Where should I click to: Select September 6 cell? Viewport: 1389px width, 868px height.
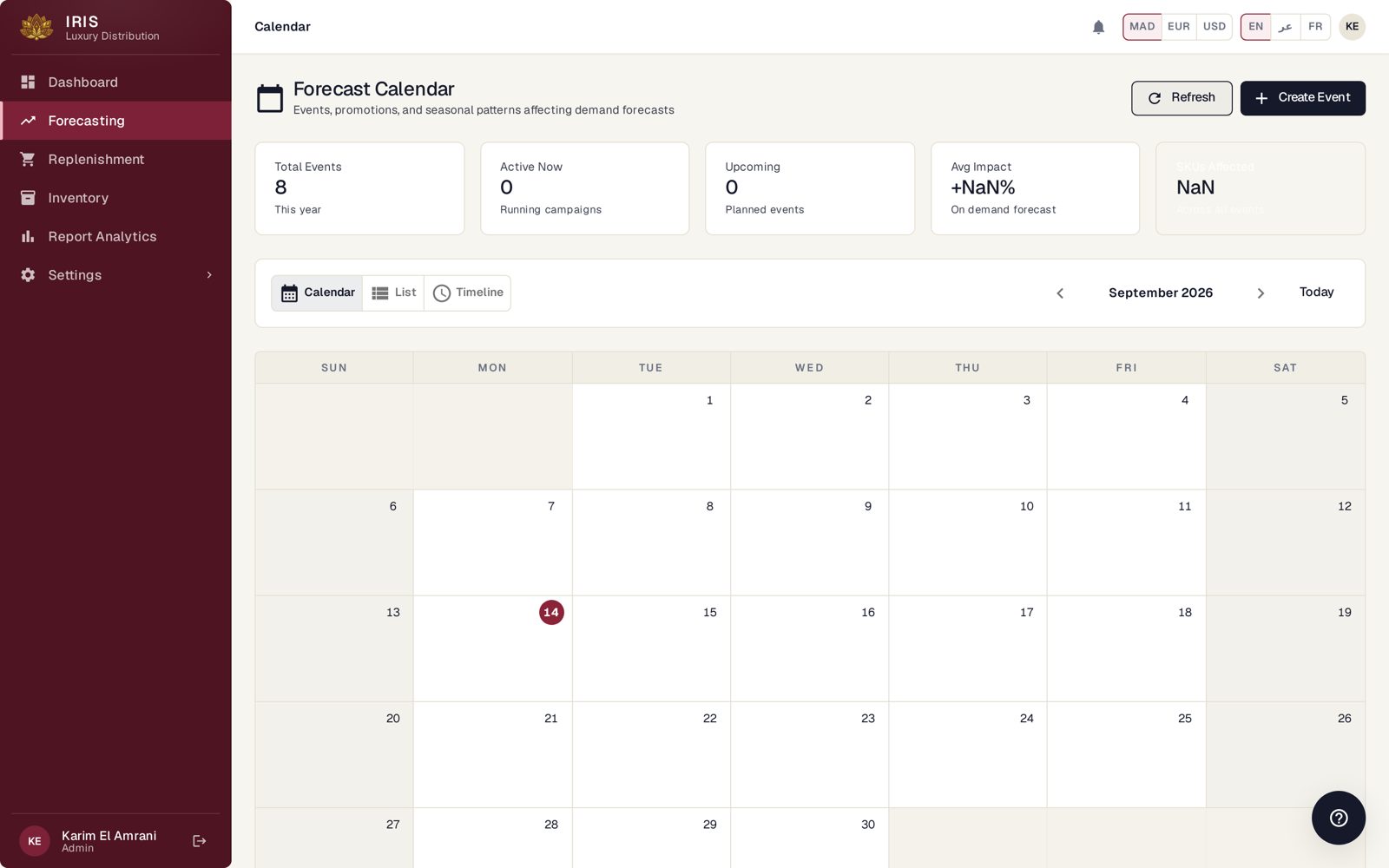334,542
